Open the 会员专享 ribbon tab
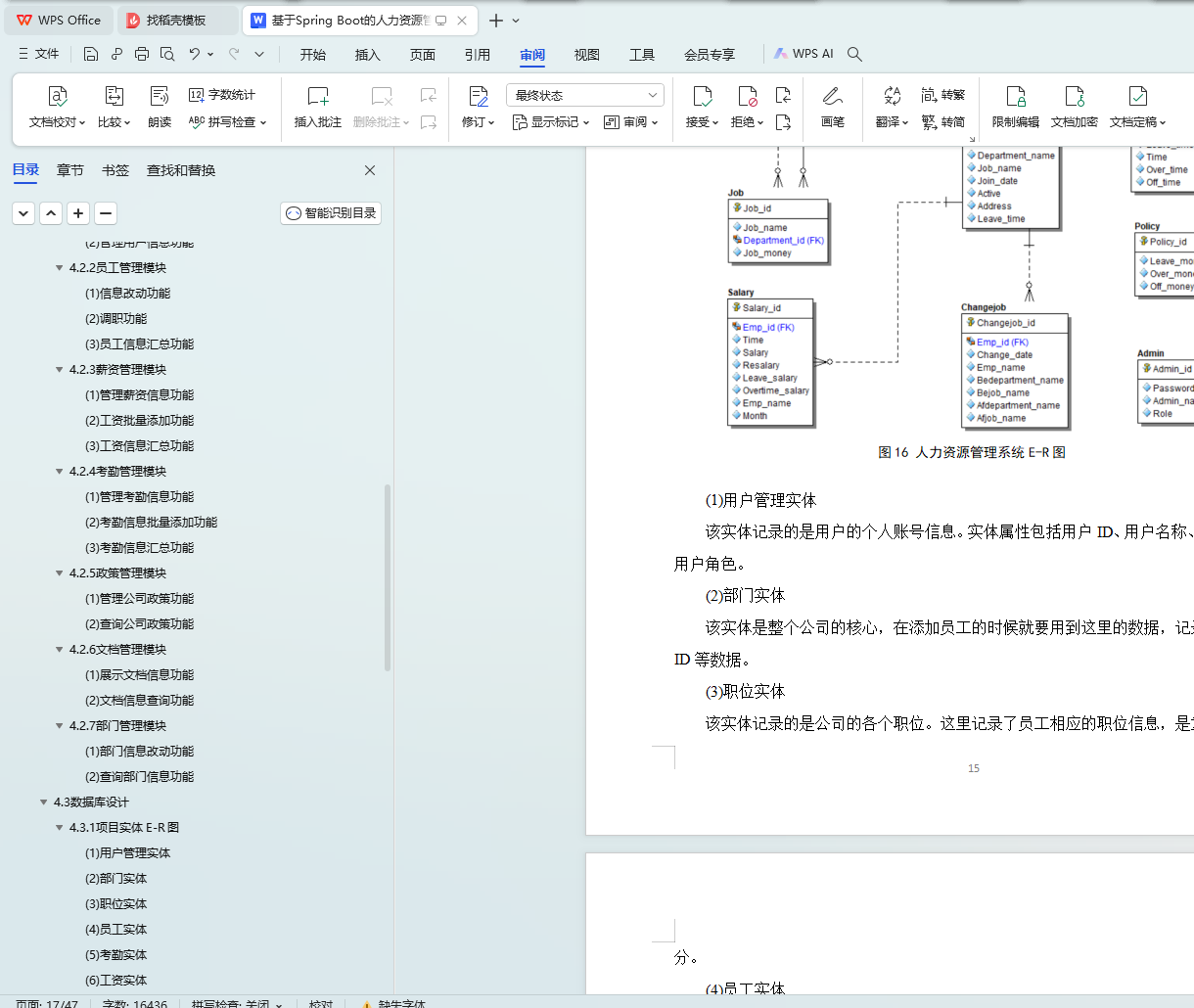 point(710,55)
